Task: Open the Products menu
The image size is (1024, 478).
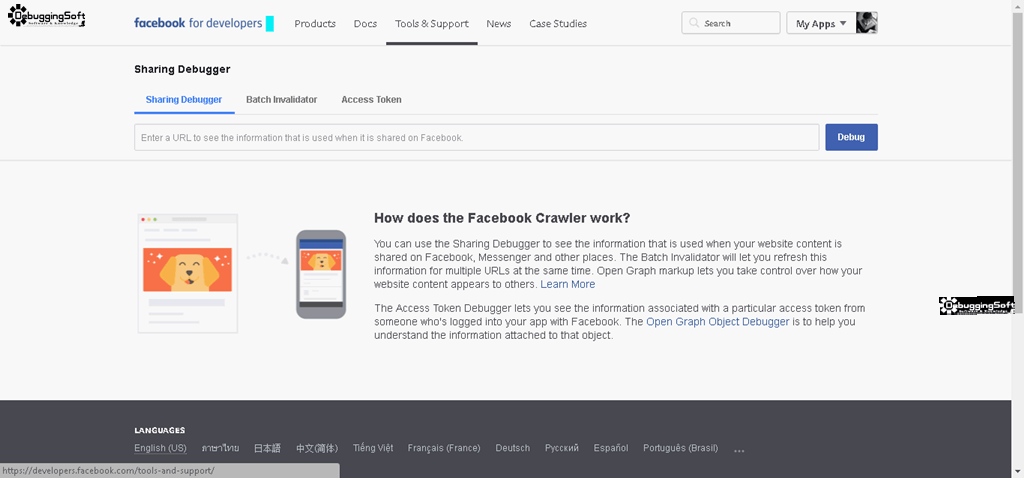Action: [x=315, y=24]
